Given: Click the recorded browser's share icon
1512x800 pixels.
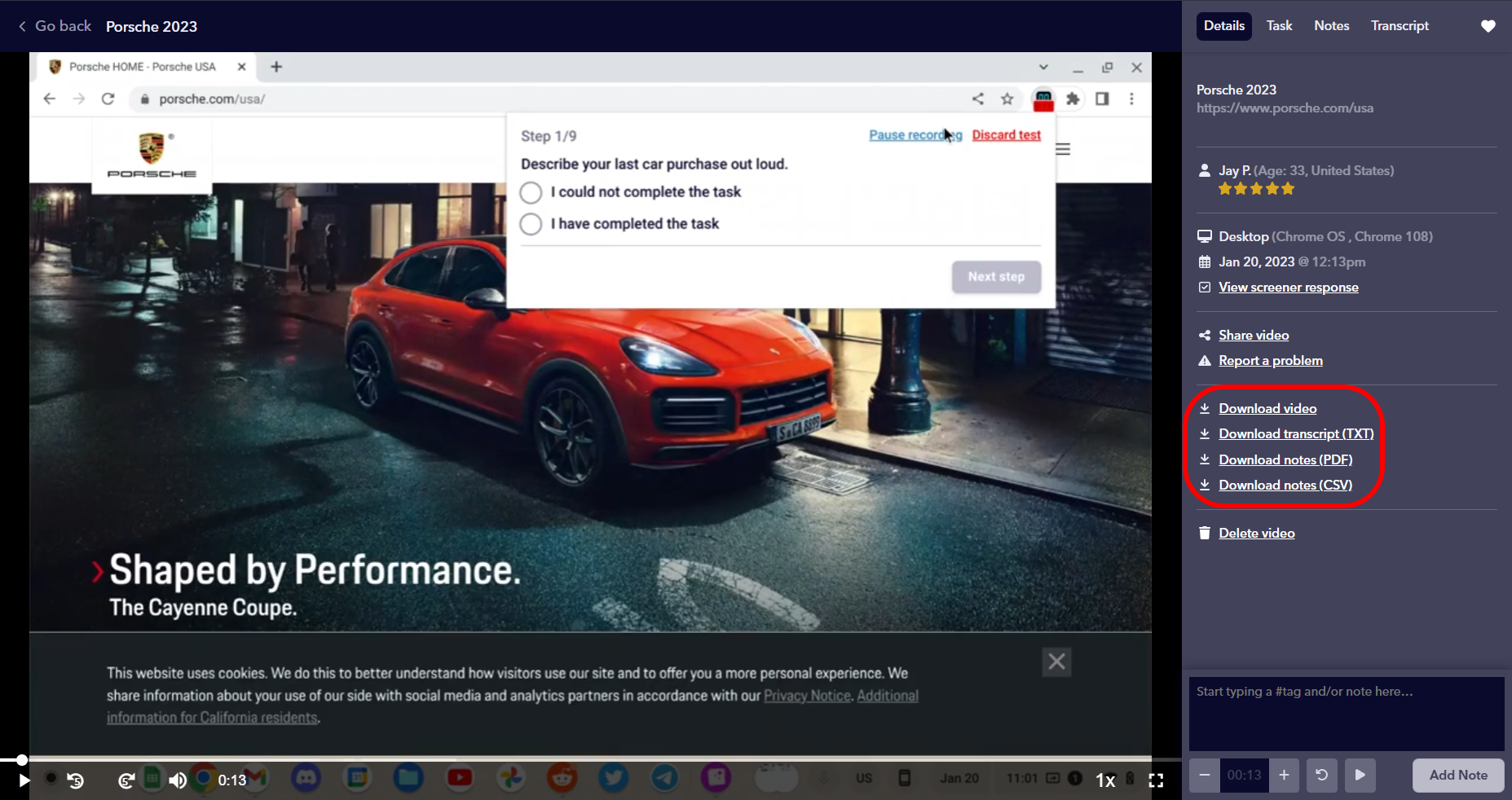Looking at the screenshot, I should pyautogui.click(x=978, y=99).
